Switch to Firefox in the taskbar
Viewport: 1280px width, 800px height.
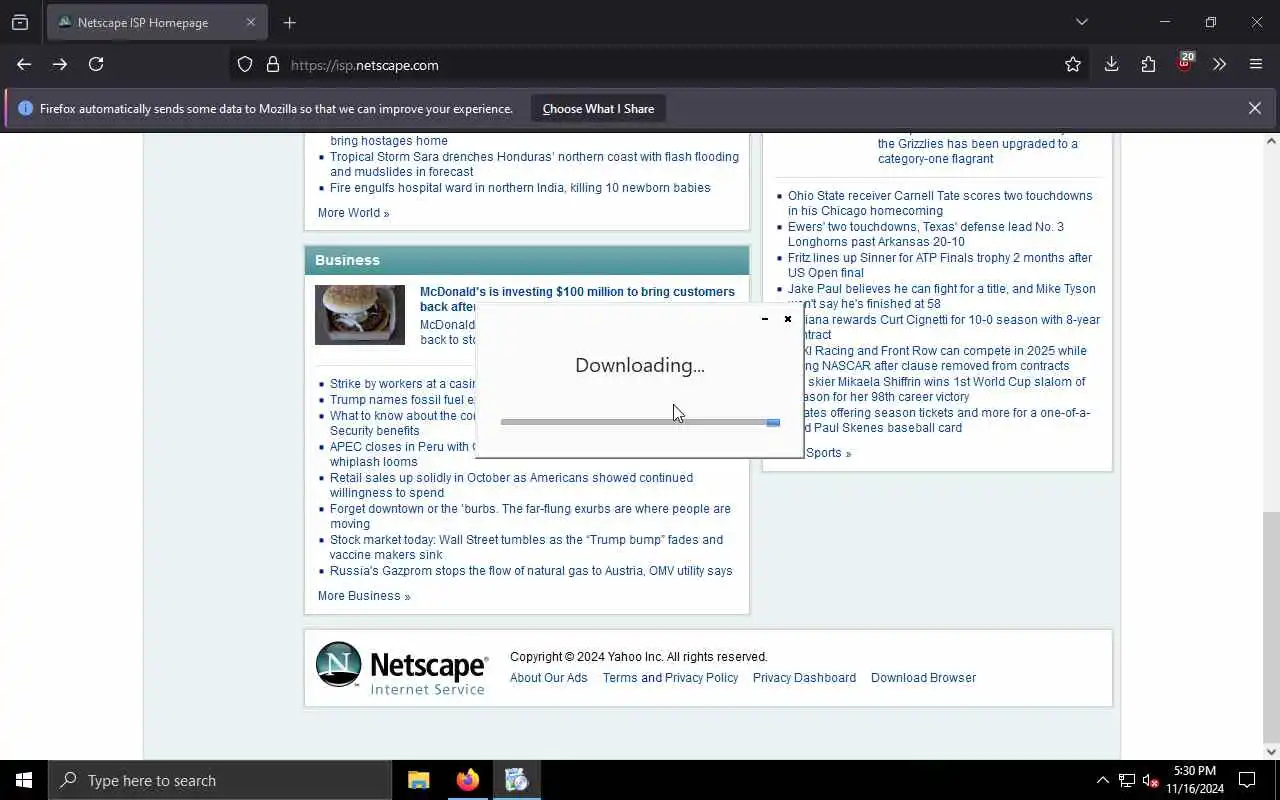point(468,780)
